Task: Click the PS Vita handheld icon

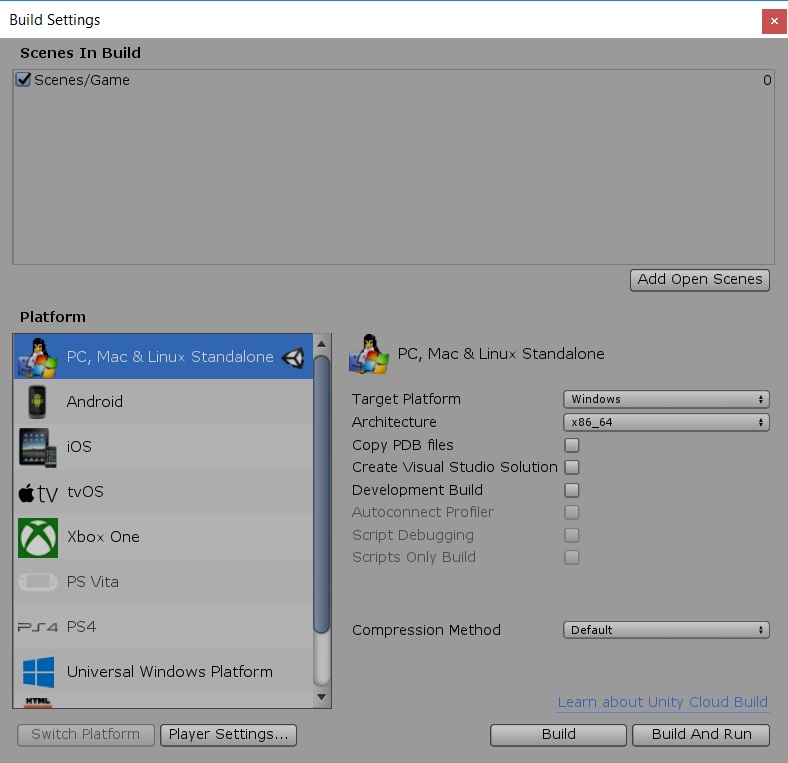Action: coord(38,582)
